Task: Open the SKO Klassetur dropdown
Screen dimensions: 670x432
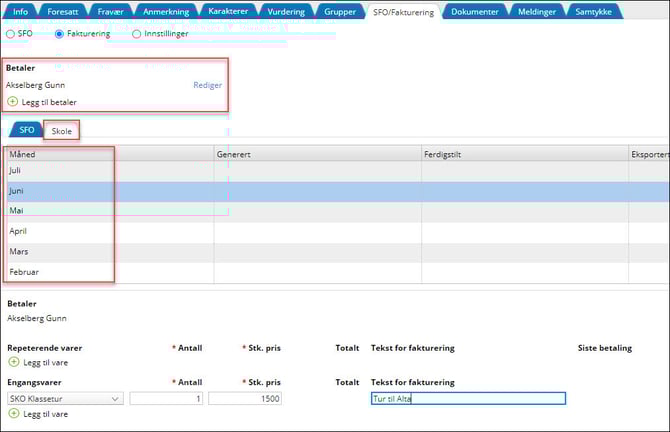Action: 65,398
